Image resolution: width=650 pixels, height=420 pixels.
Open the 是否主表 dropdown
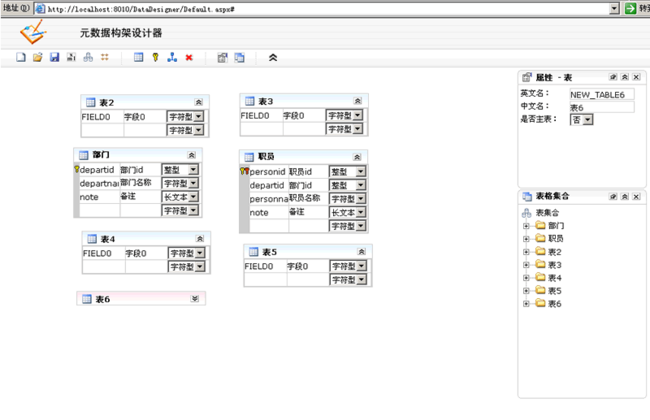(x=582, y=120)
